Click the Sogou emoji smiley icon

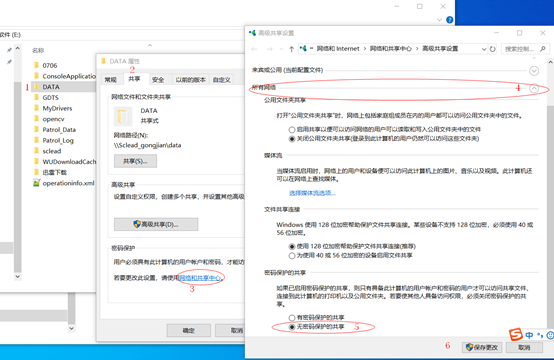(550, 335)
